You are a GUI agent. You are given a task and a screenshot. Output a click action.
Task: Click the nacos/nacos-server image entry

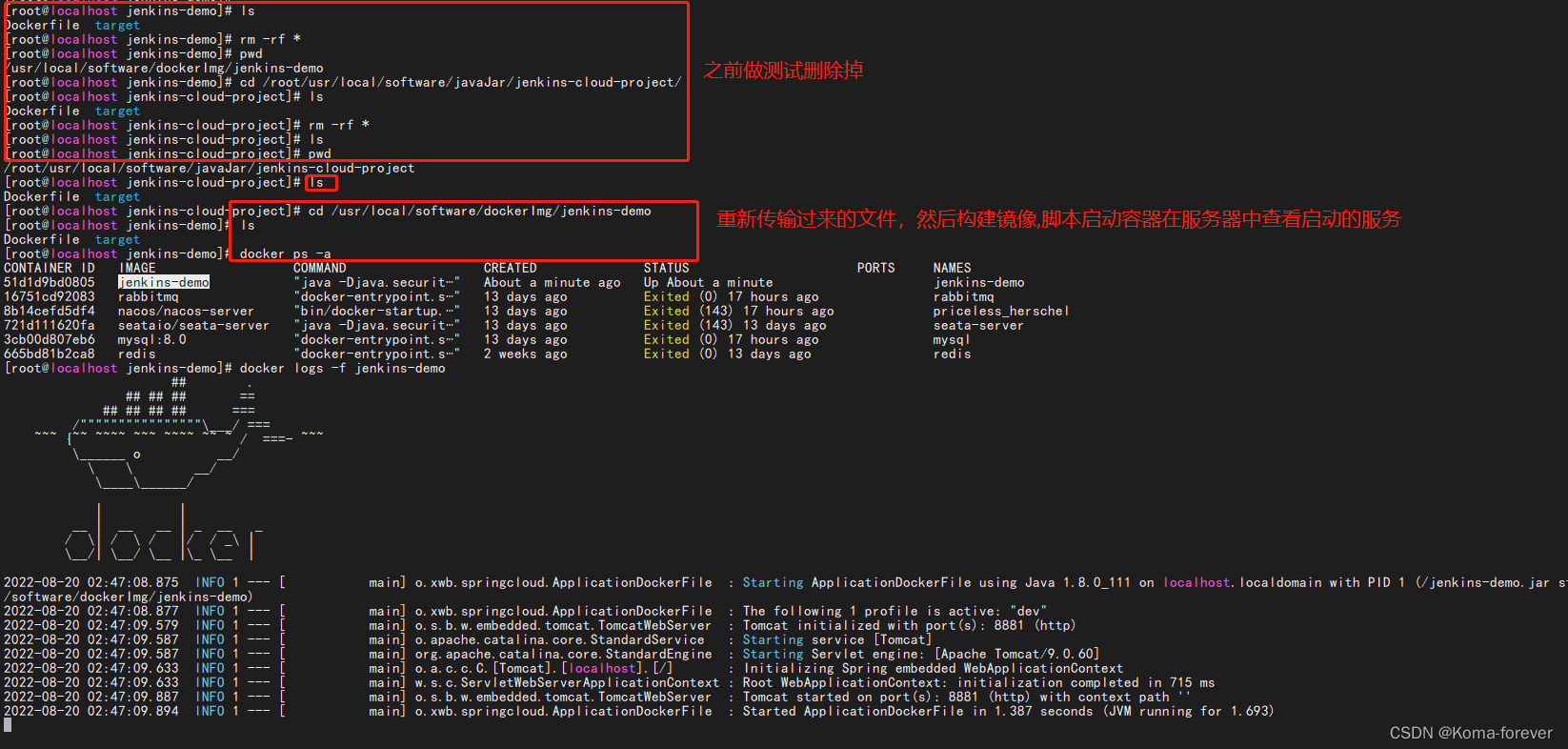[x=186, y=311]
